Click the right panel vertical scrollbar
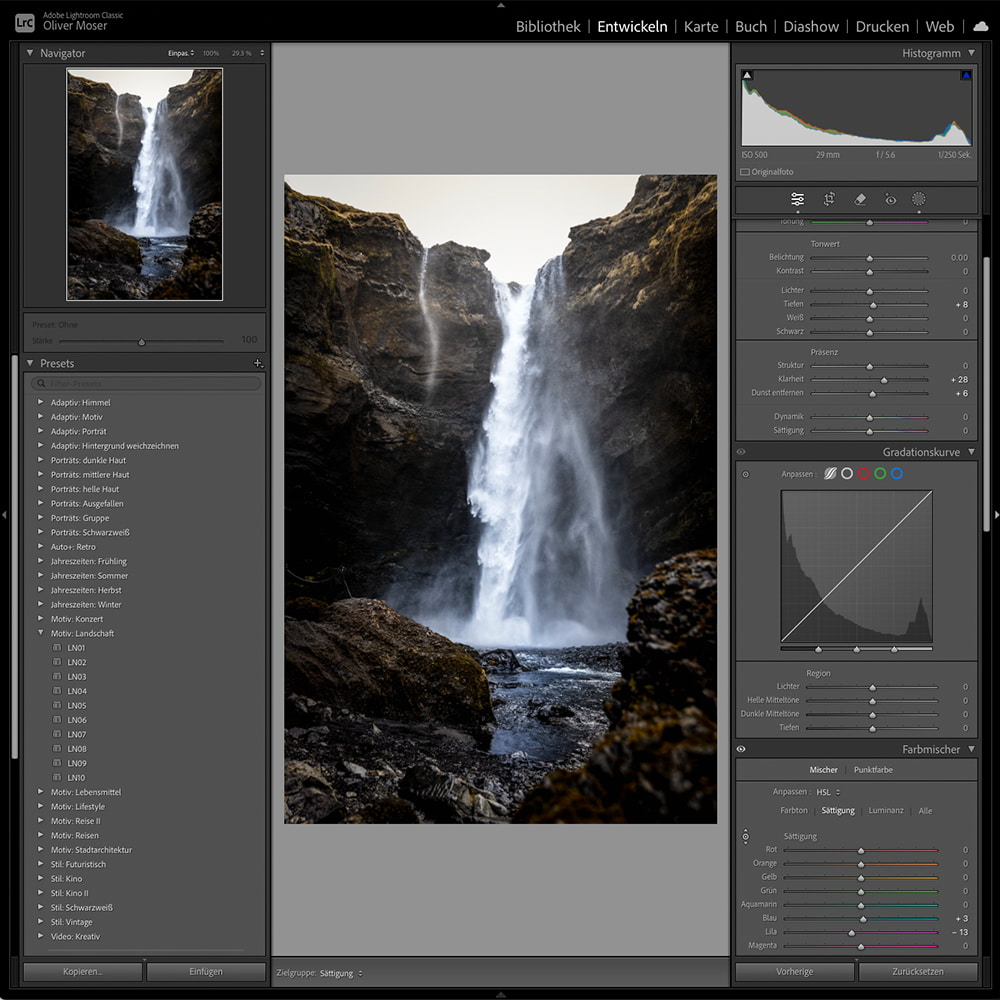 tap(987, 393)
